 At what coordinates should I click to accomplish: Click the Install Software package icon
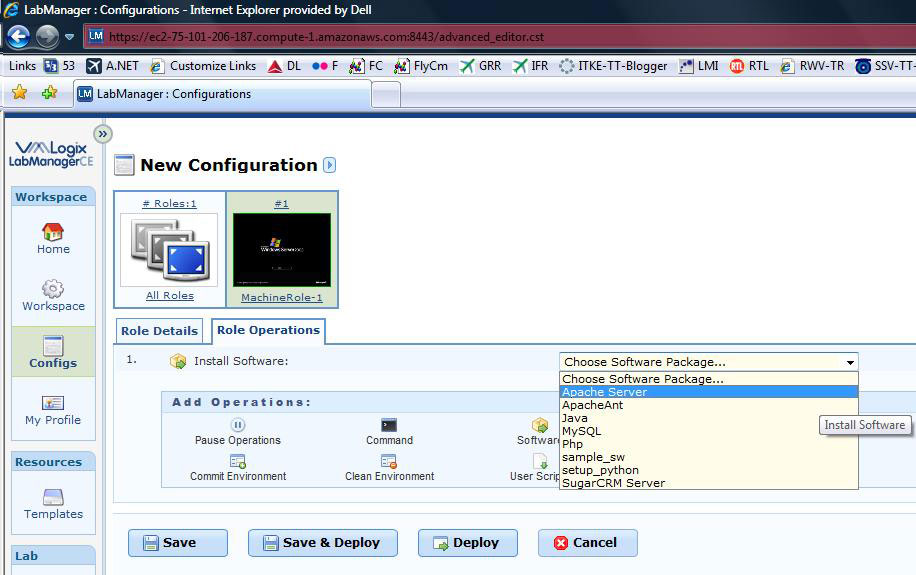178,361
